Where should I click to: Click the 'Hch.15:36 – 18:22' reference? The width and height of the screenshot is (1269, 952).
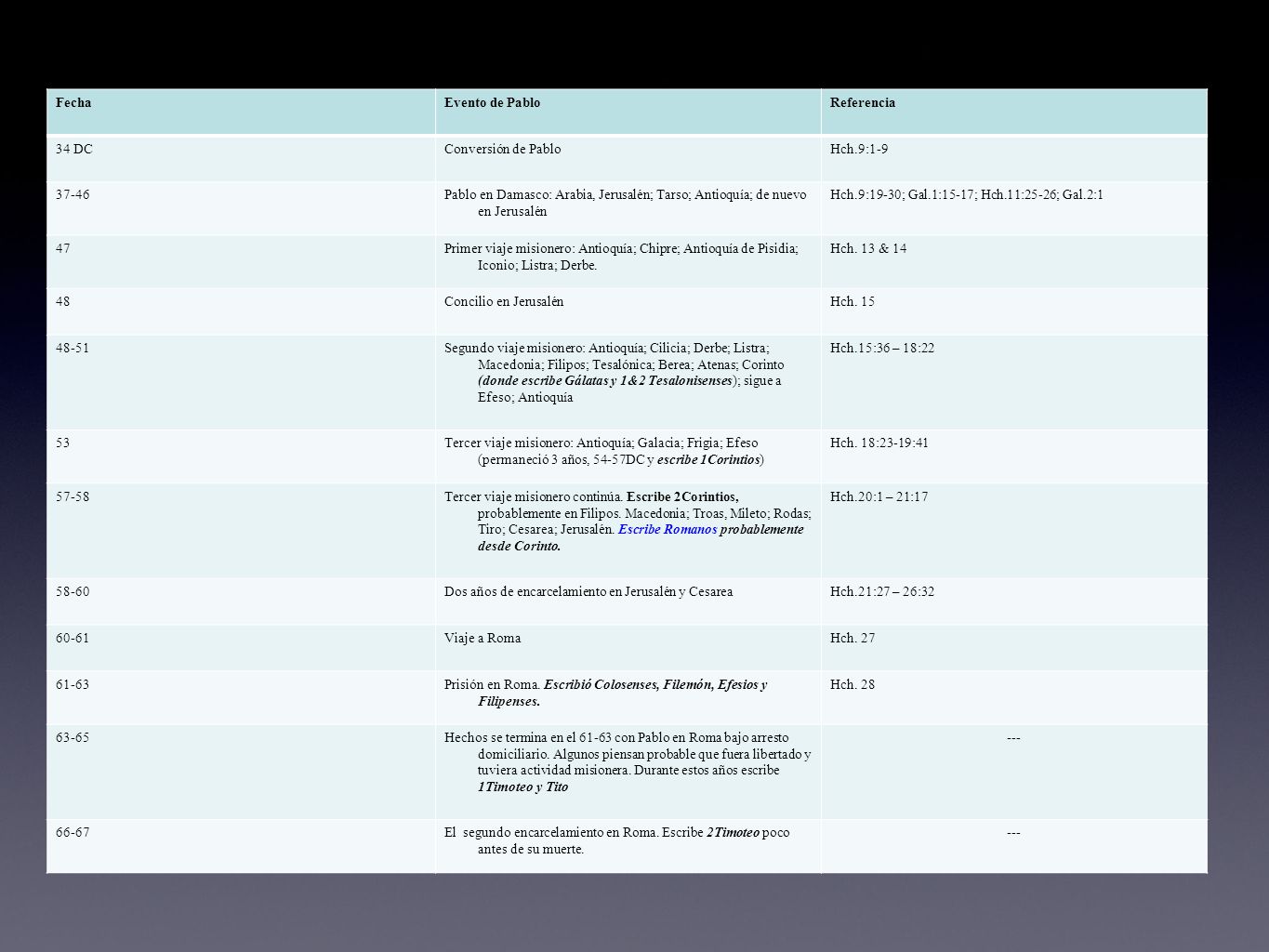tap(1014, 382)
